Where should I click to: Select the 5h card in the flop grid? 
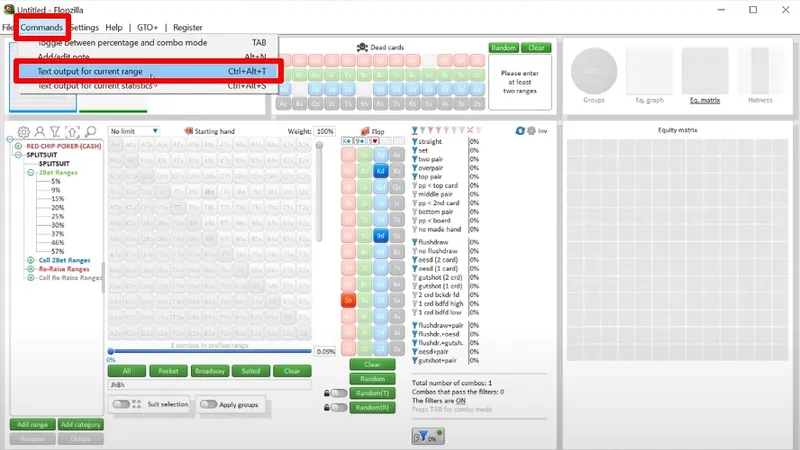pos(348,300)
